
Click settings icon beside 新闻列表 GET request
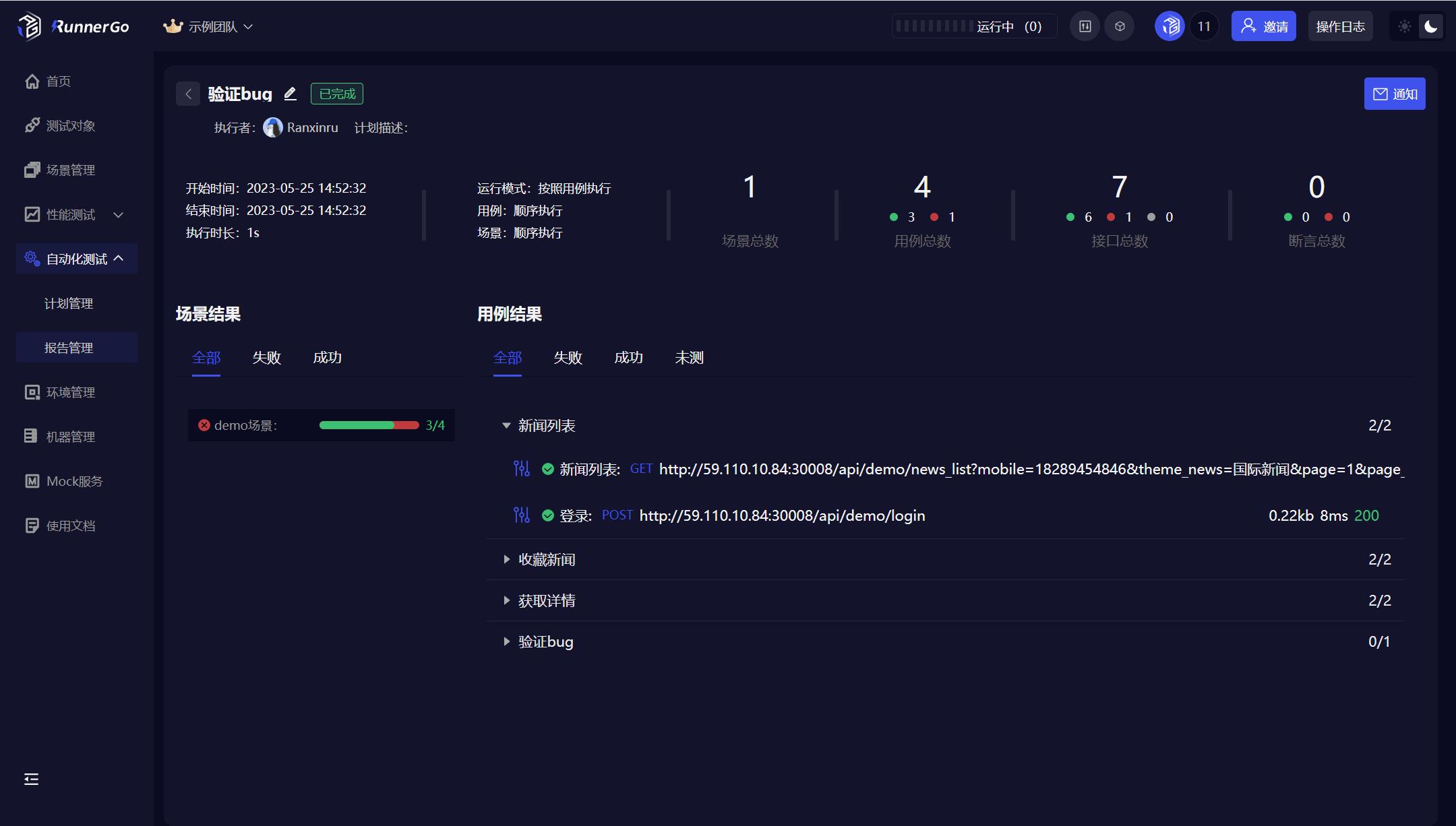click(x=521, y=469)
